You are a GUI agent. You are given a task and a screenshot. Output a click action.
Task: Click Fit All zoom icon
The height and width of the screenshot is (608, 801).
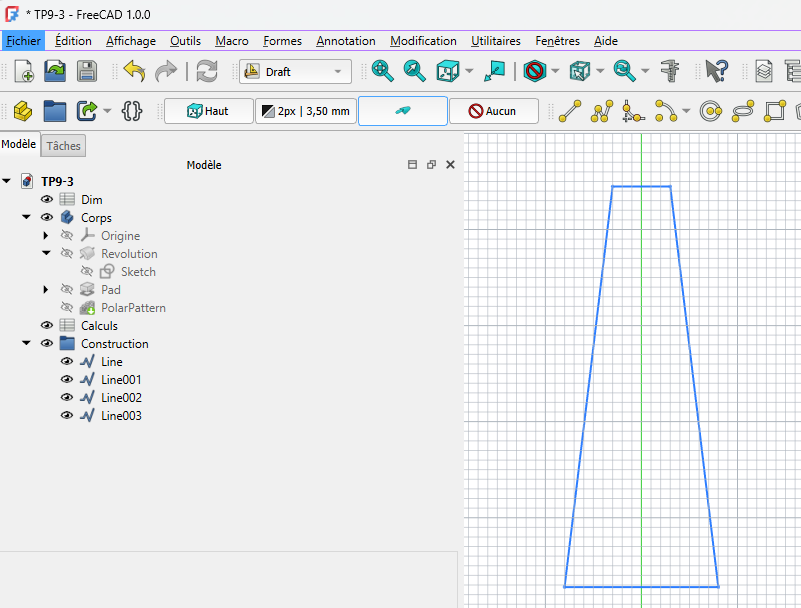(x=382, y=71)
